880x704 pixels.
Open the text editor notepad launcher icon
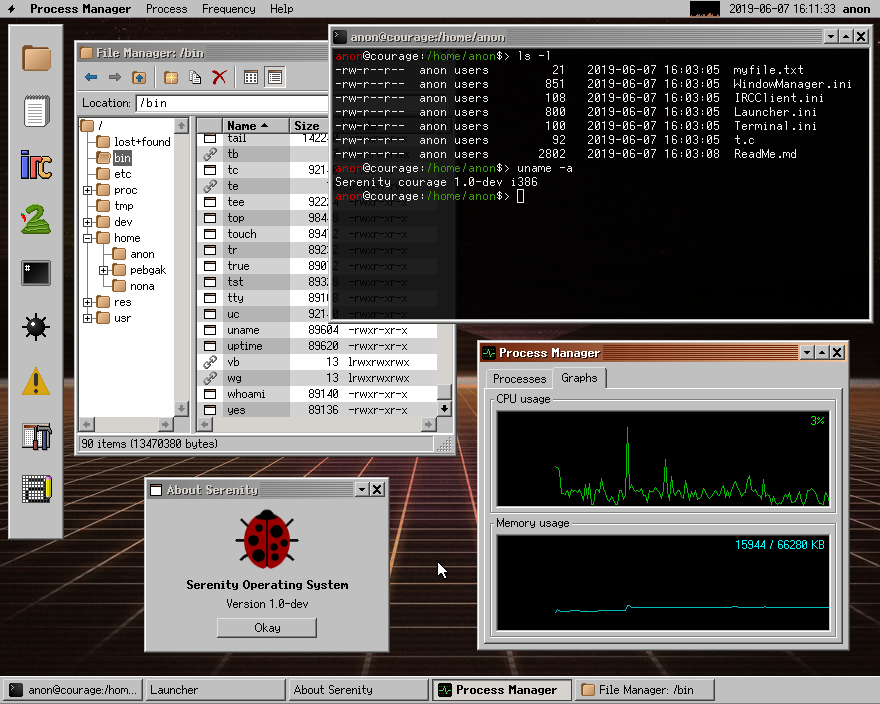(36, 111)
